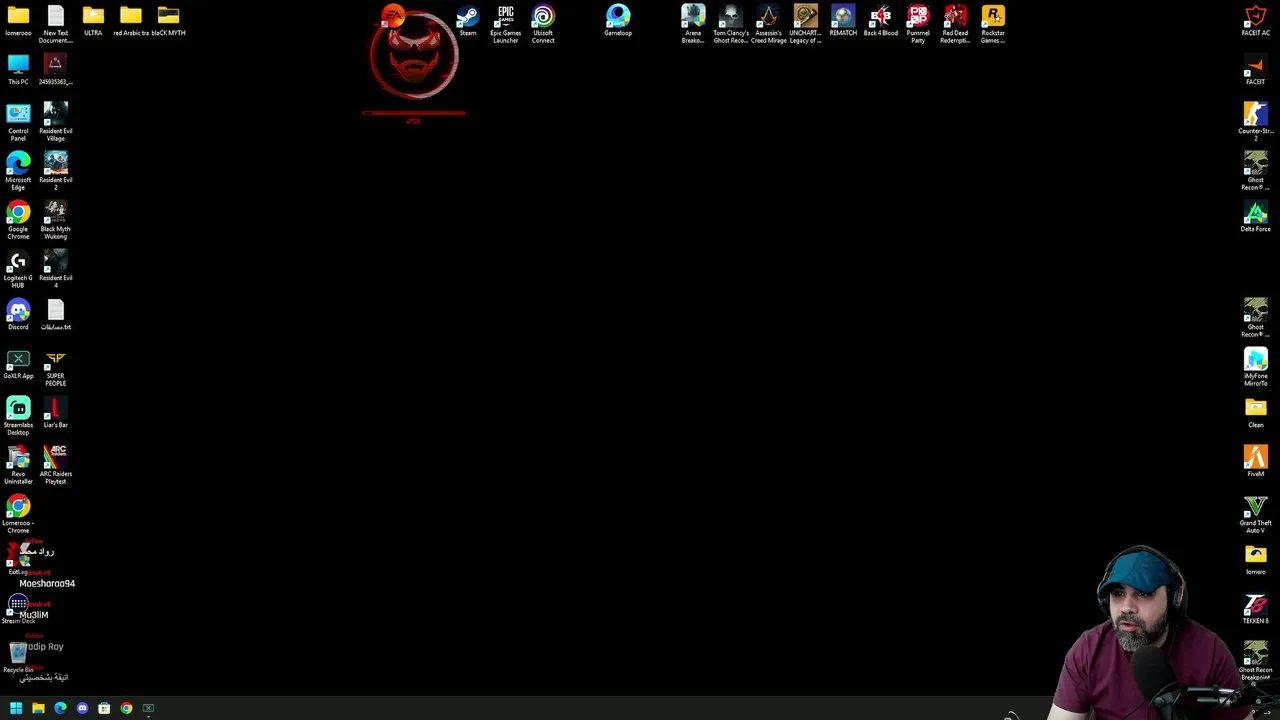Select the This PC desktop icon
The height and width of the screenshot is (720, 1280).
point(18,70)
